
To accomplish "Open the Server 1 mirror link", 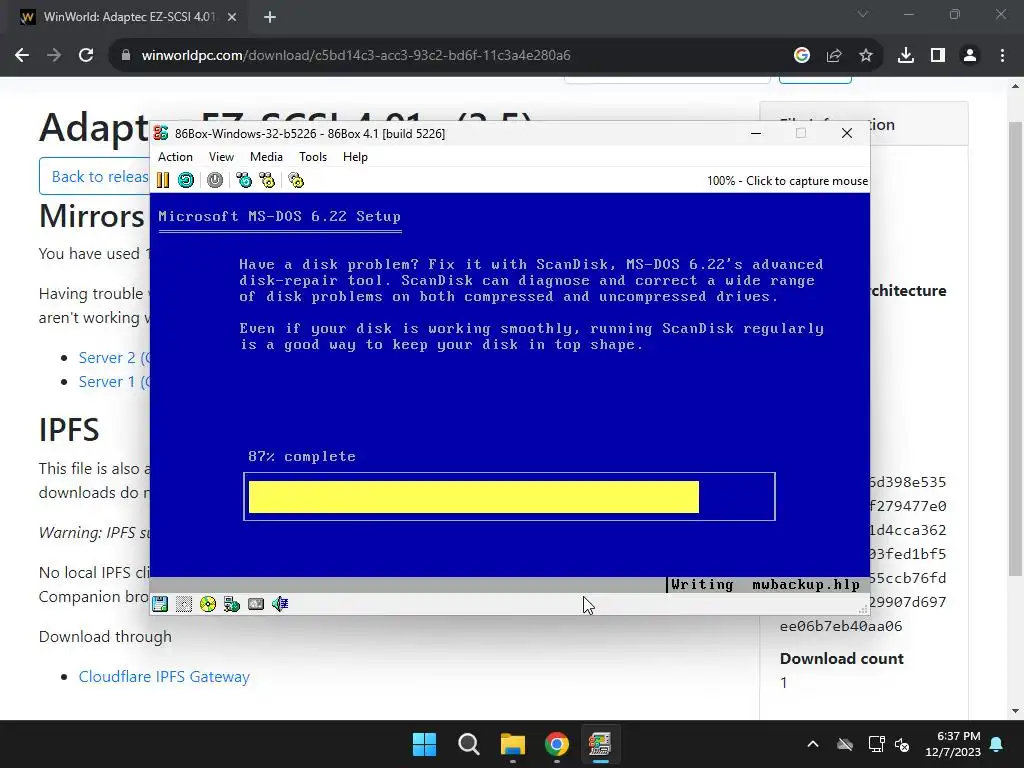I will click(114, 381).
